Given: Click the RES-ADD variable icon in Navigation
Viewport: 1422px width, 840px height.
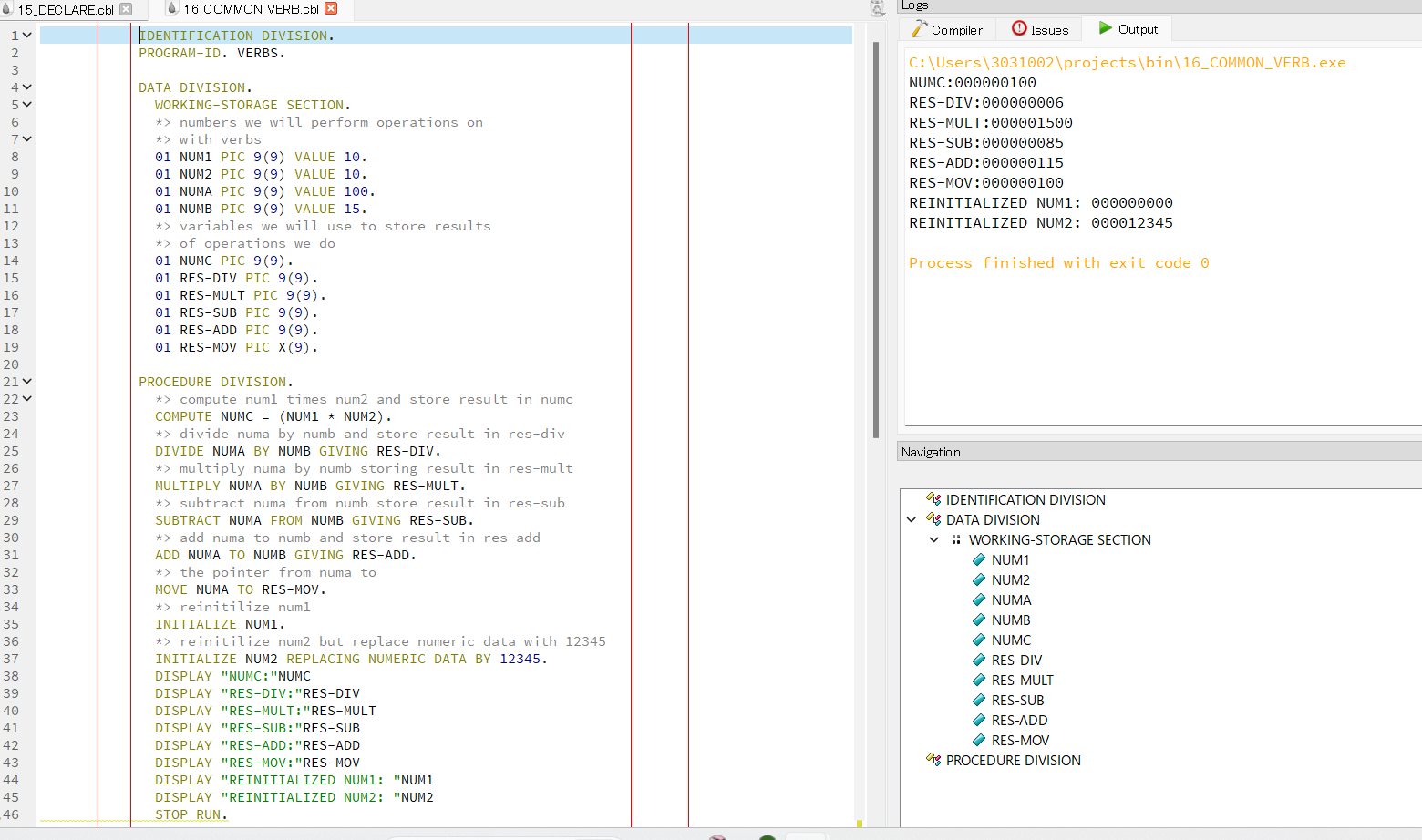Looking at the screenshot, I should [x=979, y=720].
